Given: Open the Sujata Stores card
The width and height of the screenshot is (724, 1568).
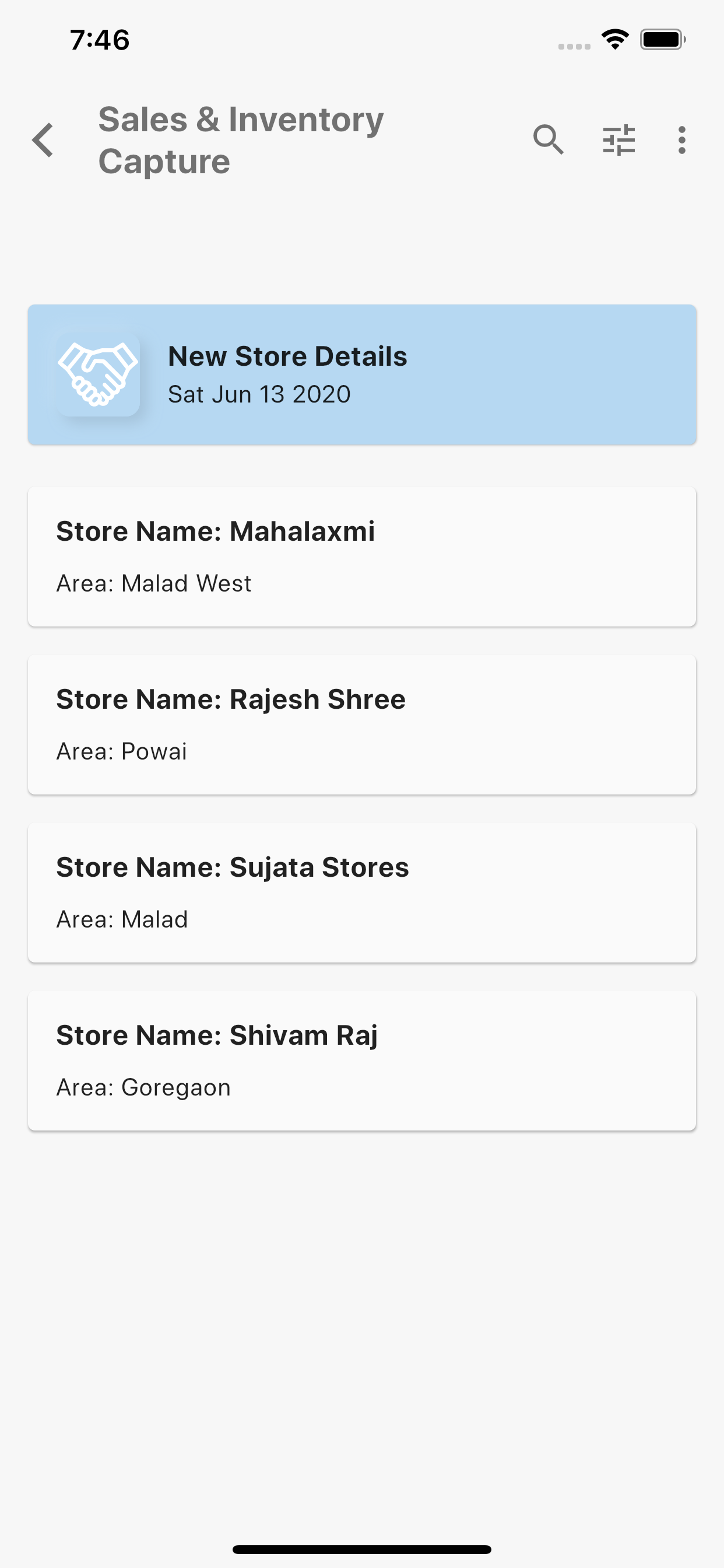Looking at the screenshot, I should point(362,892).
